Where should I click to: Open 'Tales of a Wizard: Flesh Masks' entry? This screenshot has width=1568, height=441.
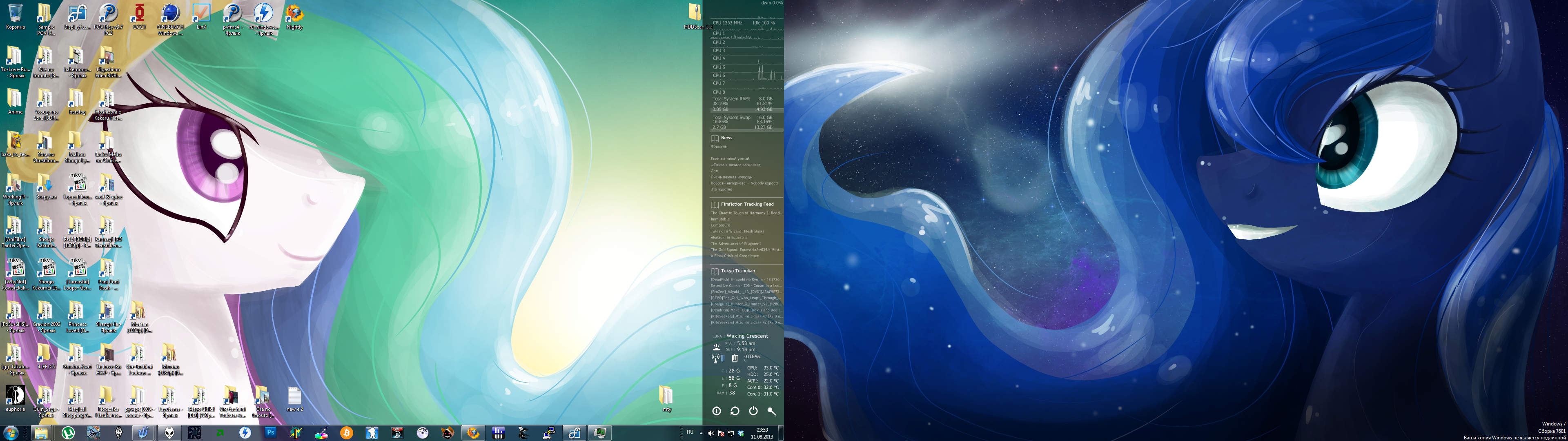(737, 232)
